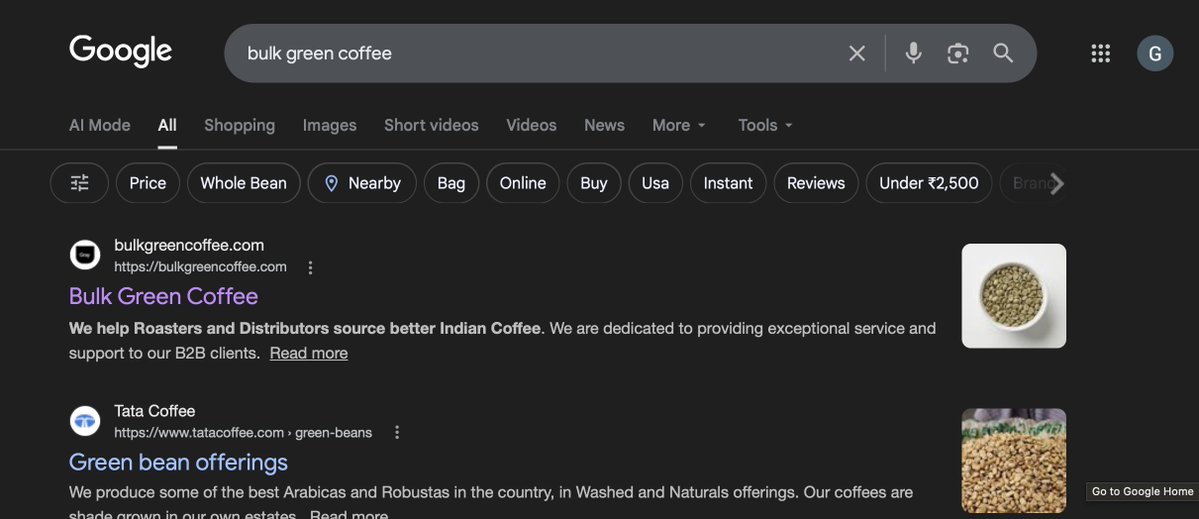Click the Google logo

tap(121, 52)
